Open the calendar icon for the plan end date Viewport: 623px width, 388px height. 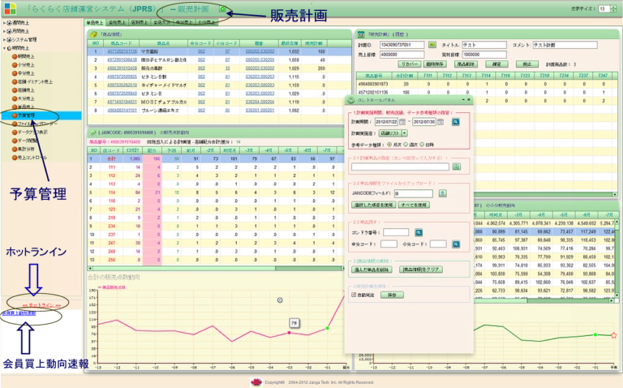(x=440, y=122)
